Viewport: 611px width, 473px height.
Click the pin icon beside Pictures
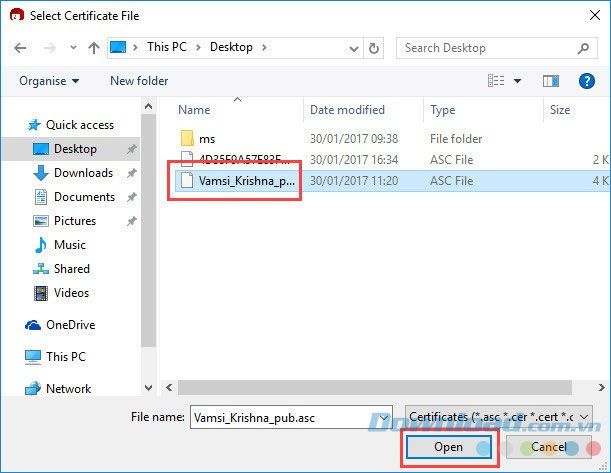[x=132, y=221]
